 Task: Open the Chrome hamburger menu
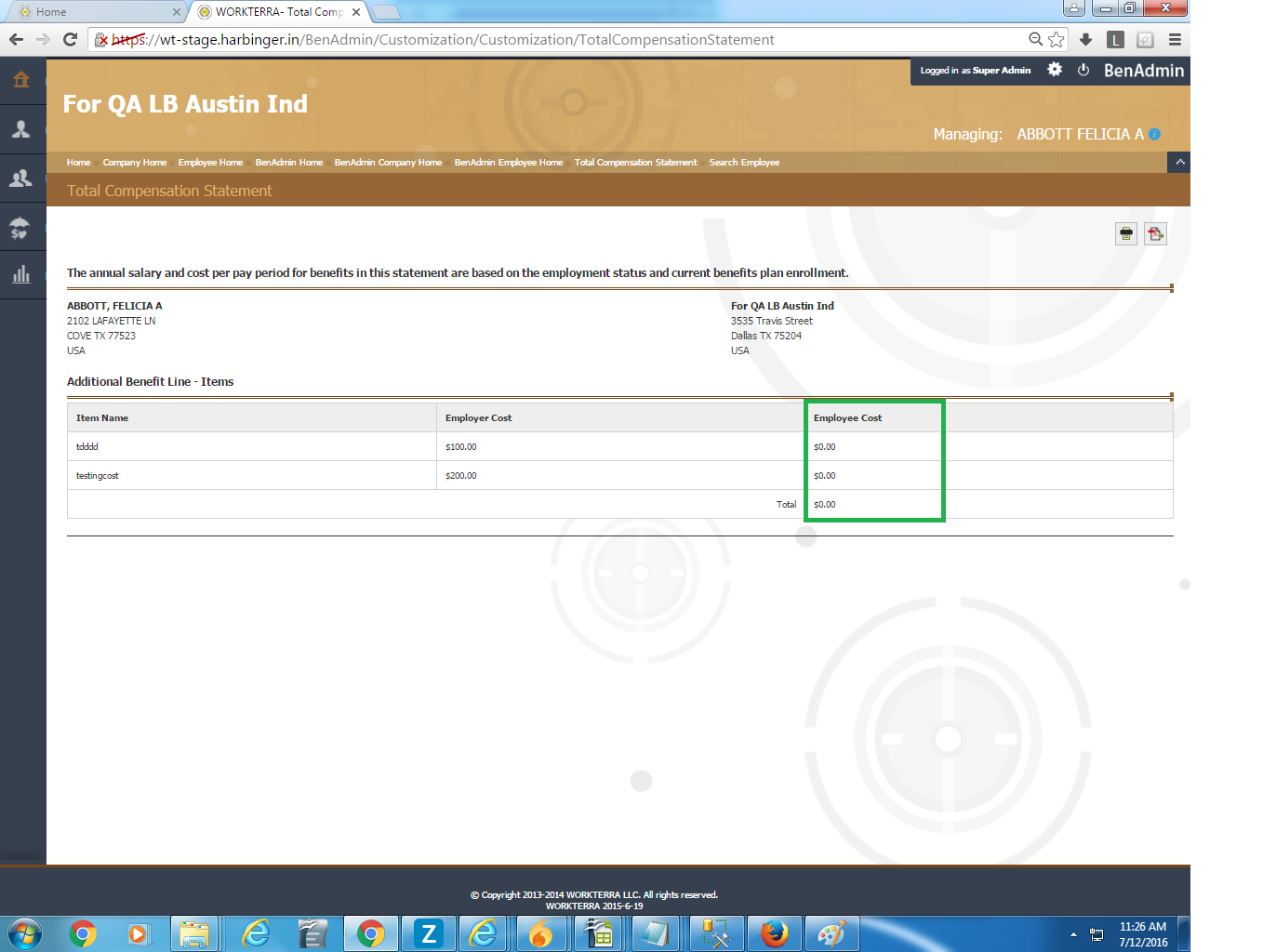1175,40
